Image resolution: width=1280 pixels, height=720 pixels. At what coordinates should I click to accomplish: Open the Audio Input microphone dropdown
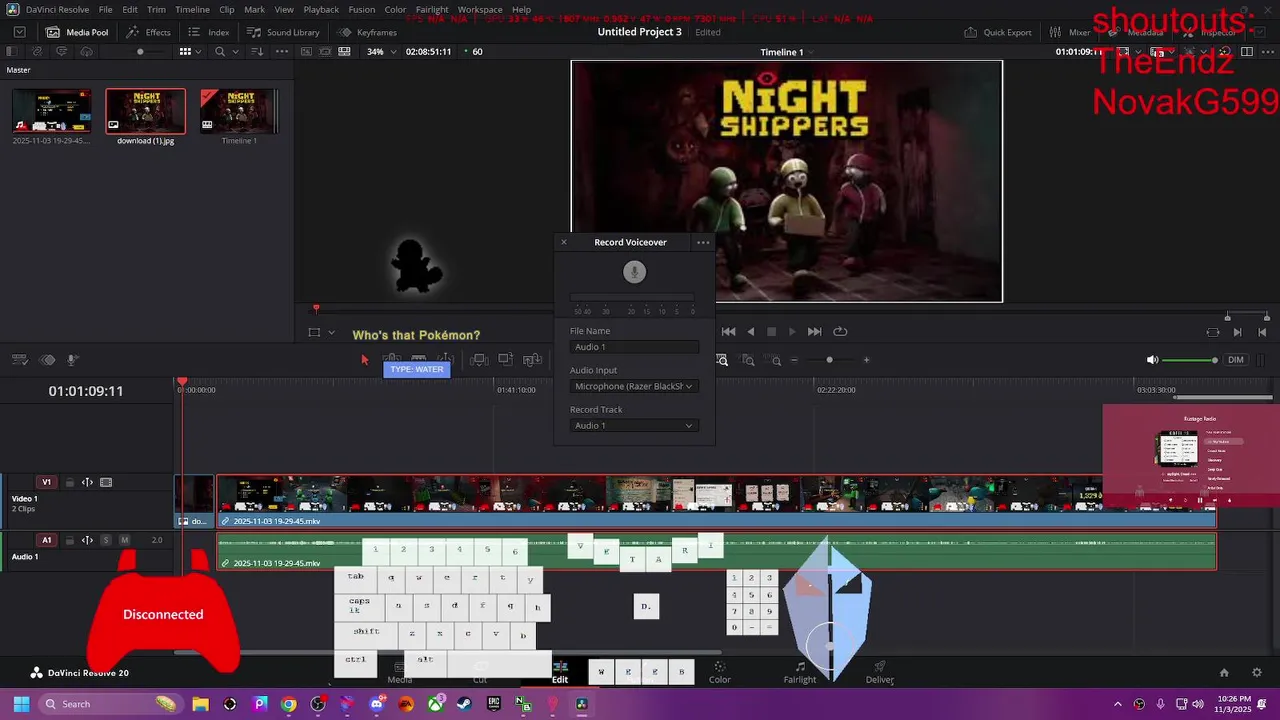634,386
